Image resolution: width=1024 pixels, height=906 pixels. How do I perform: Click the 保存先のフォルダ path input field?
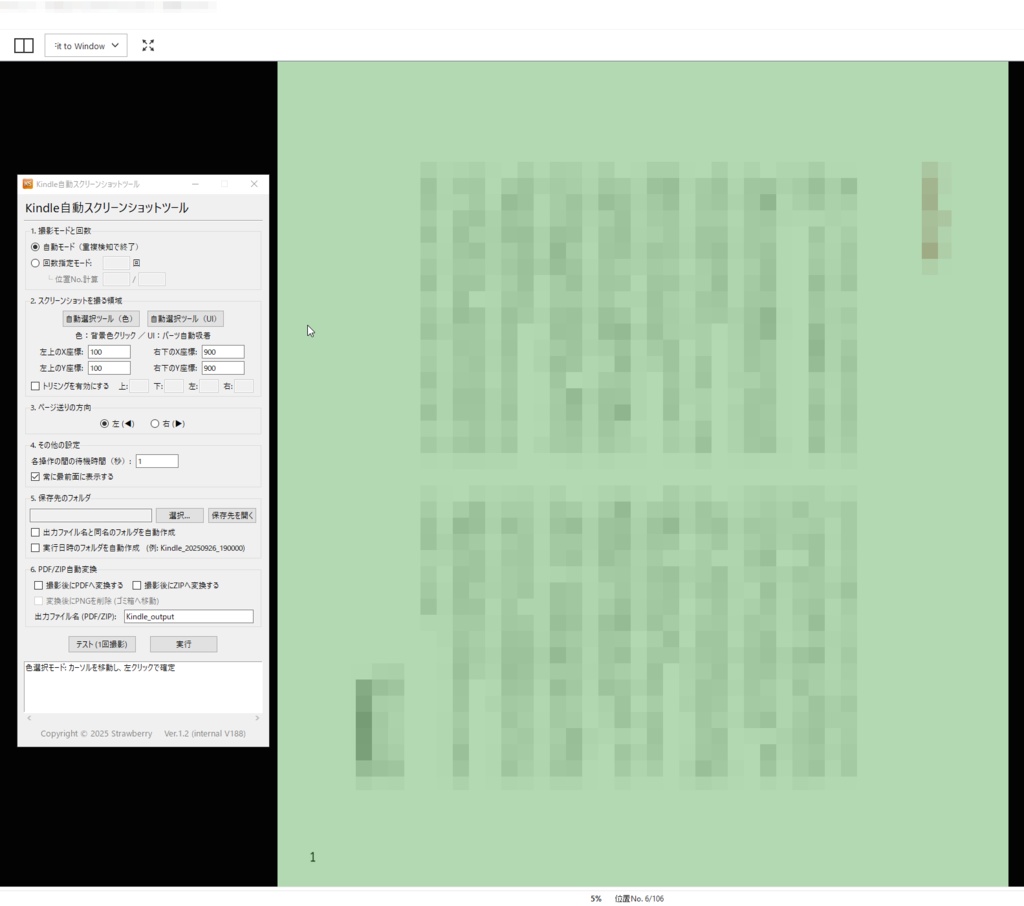[91, 515]
